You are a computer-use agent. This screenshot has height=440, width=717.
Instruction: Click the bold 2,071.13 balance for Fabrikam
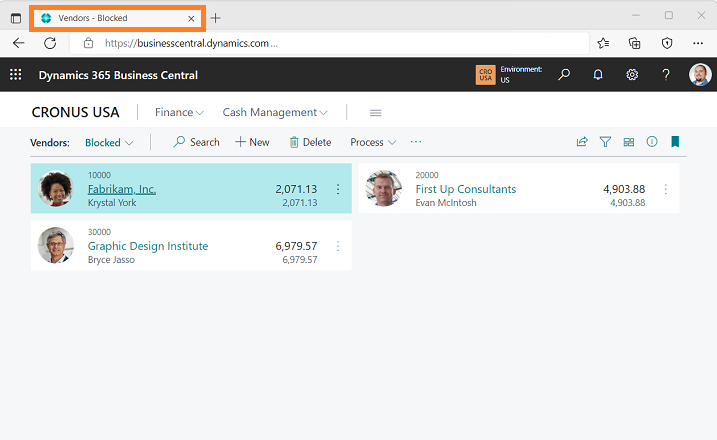point(296,189)
